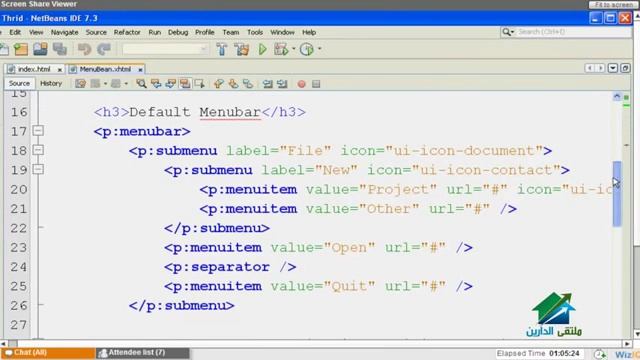640x360 pixels.
Task: Click the Undo arrow icon
Action: pyautogui.click(x=84, y=49)
